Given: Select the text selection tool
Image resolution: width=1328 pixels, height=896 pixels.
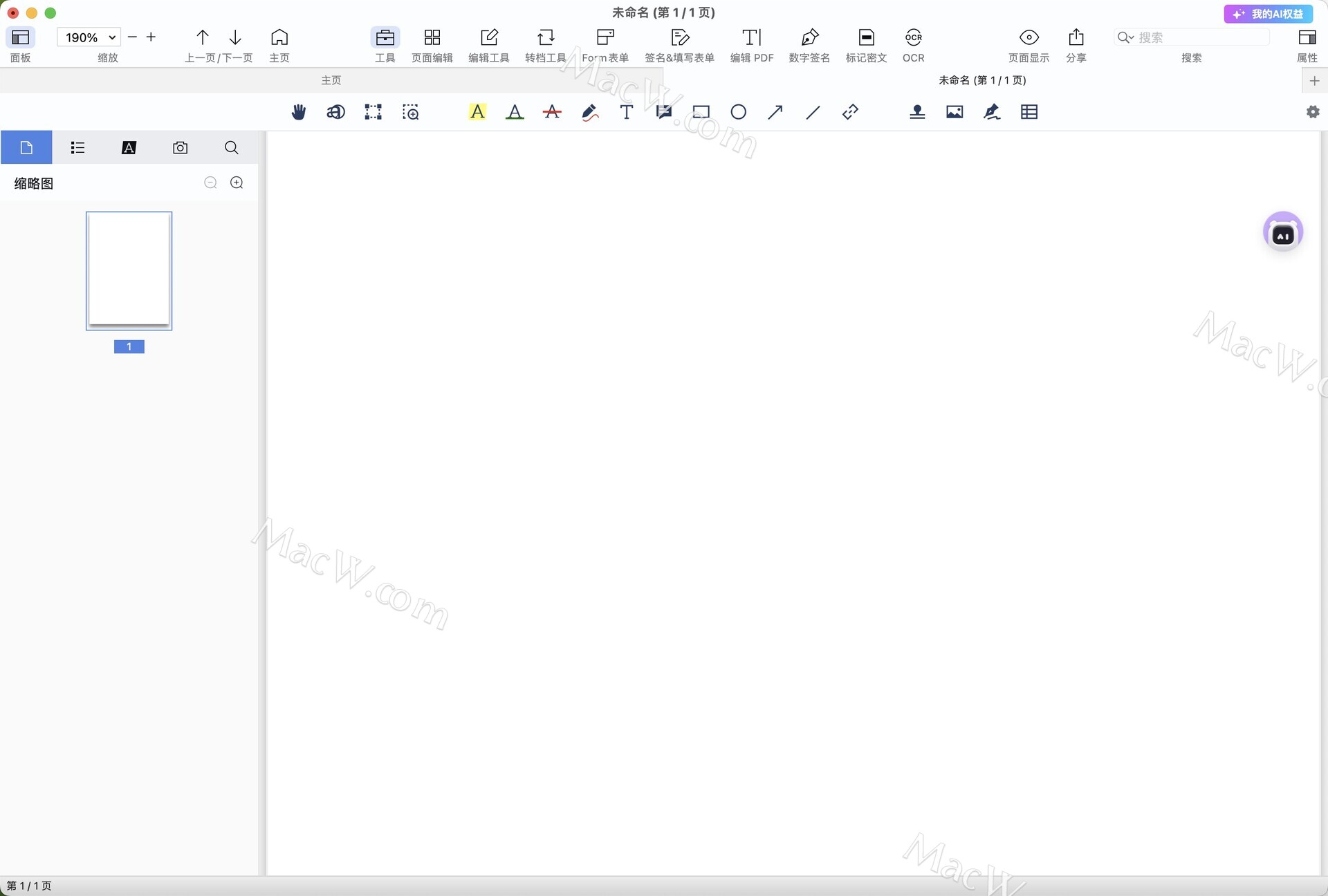Looking at the screenshot, I should (336, 112).
